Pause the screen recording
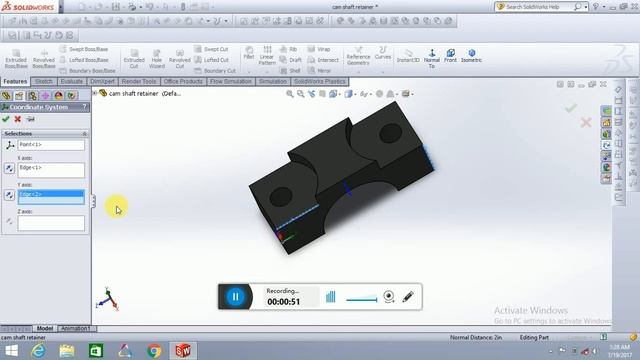The width and height of the screenshot is (640, 360). [x=236, y=297]
